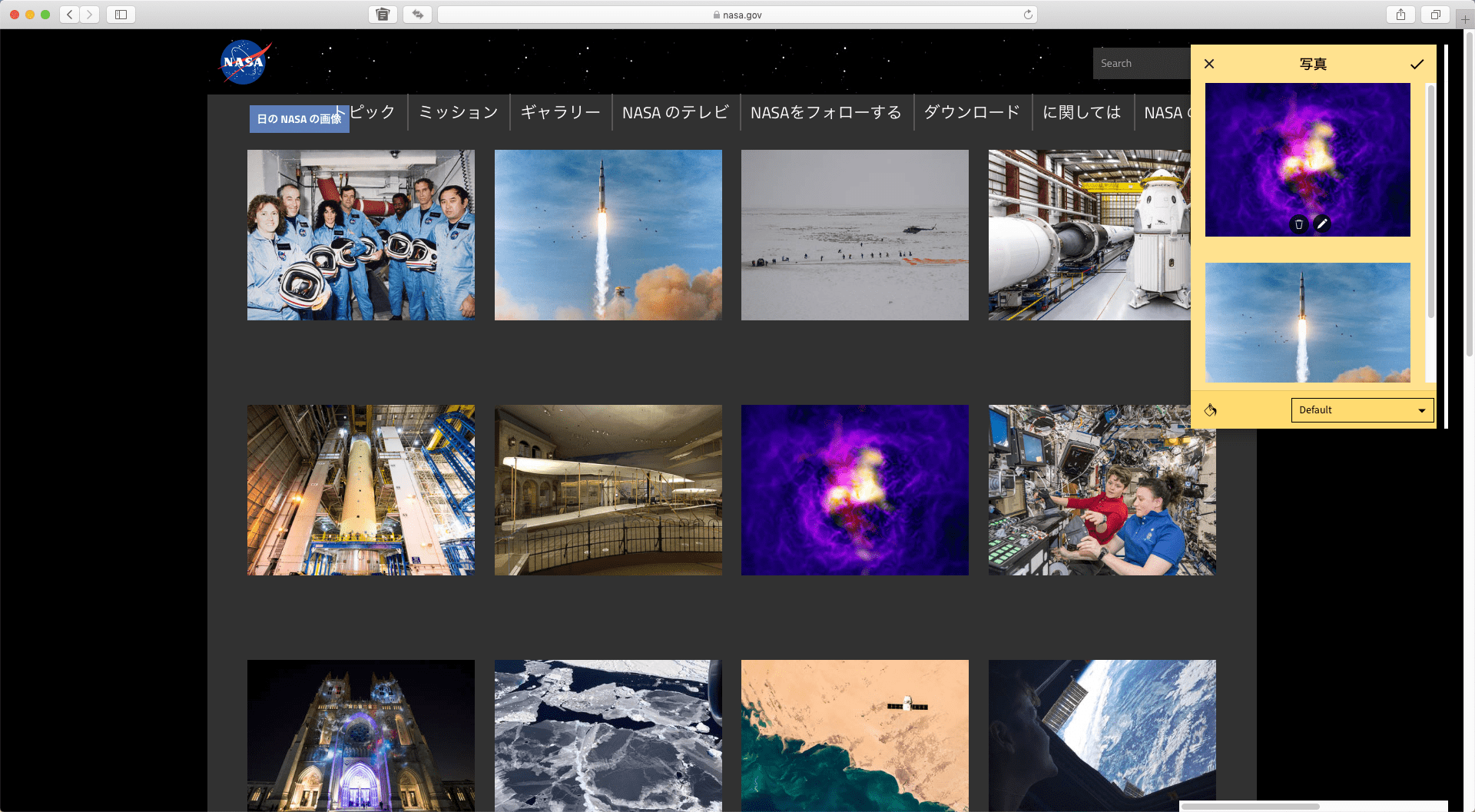1475x812 pixels.
Task: Open the spacecraft over desert coastline image
Action: [855, 735]
